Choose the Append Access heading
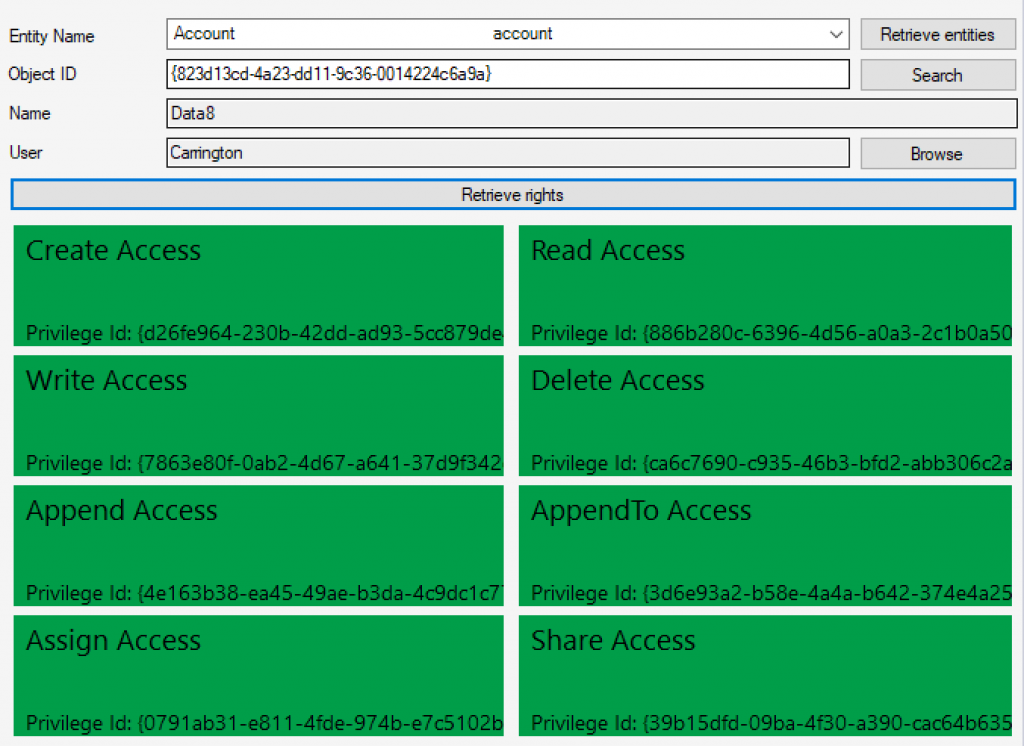The width and height of the screenshot is (1024, 746). pos(121,511)
